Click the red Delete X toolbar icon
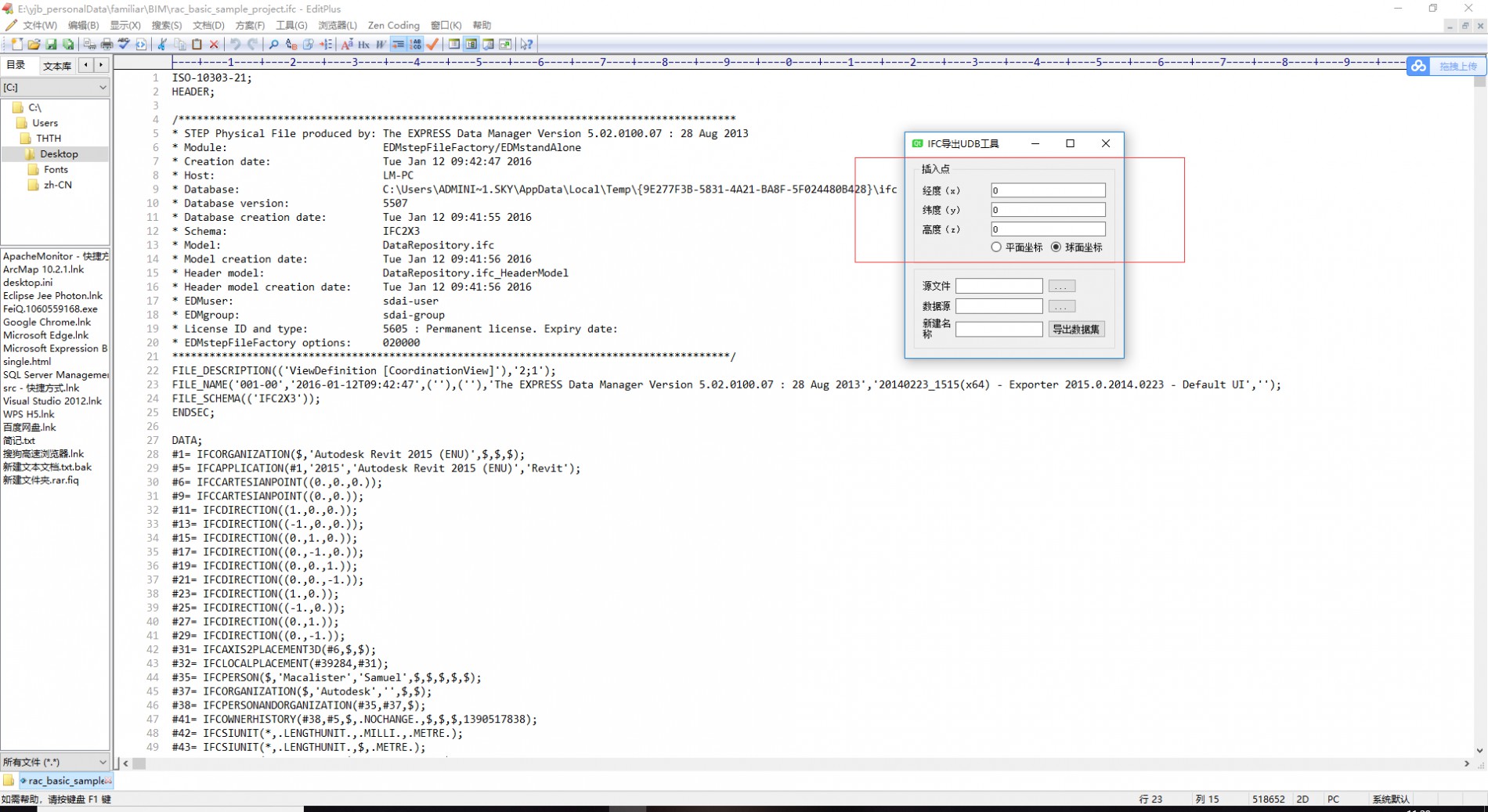 click(x=214, y=45)
